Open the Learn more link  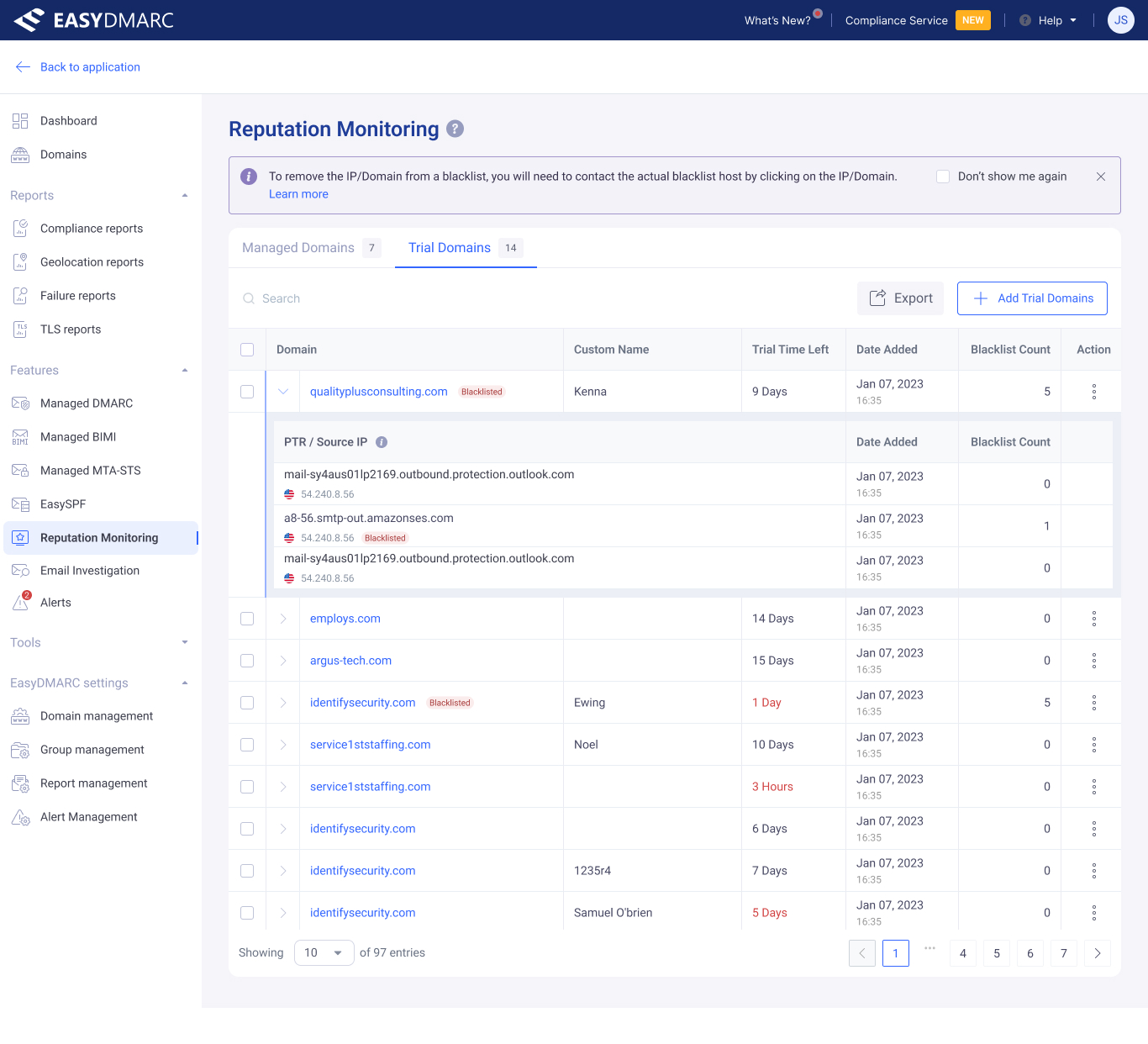pyautogui.click(x=298, y=194)
